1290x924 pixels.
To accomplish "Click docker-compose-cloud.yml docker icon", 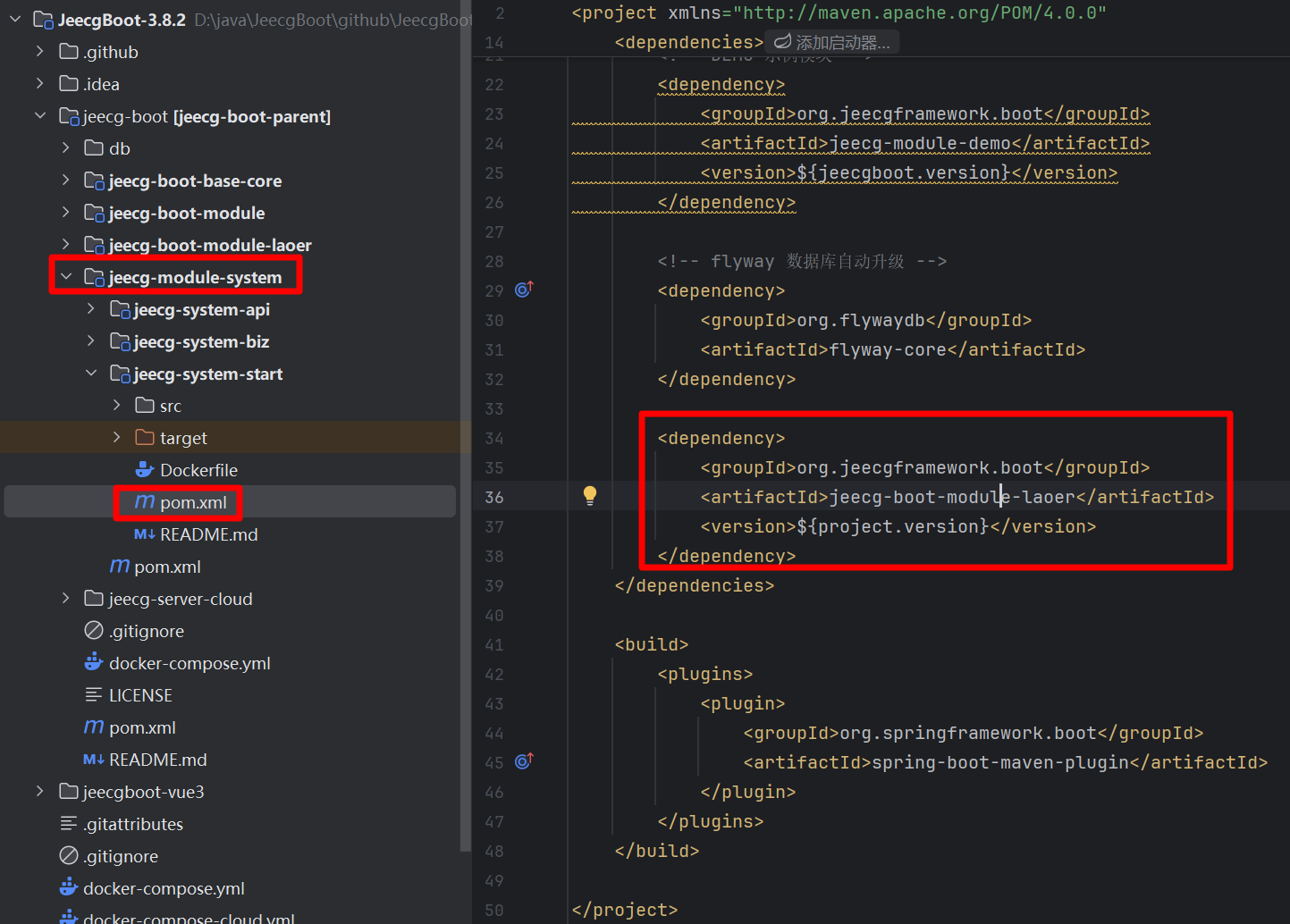I will tap(69, 917).
